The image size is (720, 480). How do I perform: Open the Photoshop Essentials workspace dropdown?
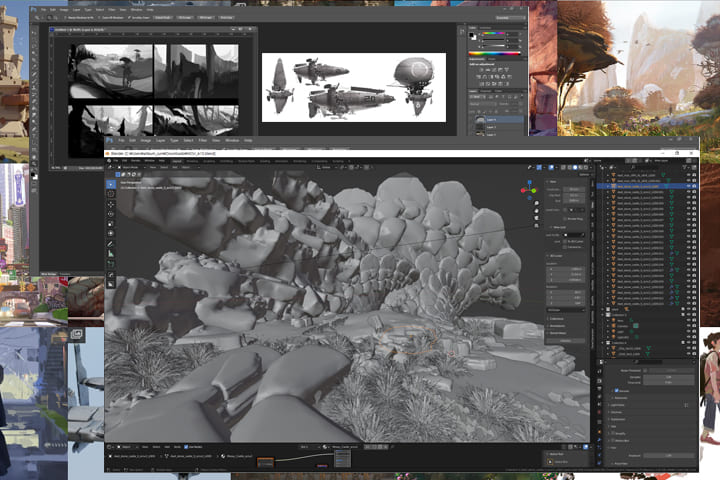510,17
